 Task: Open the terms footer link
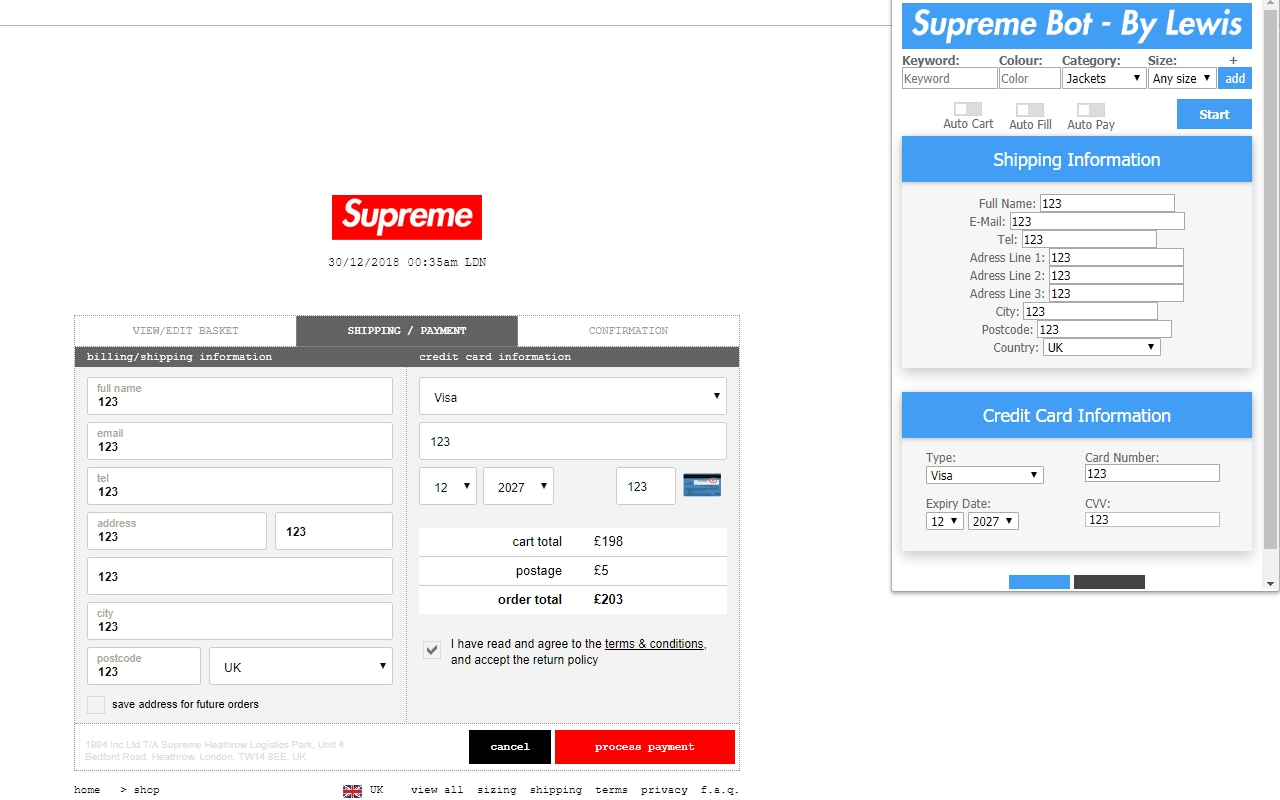pyautogui.click(x=611, y=790)
